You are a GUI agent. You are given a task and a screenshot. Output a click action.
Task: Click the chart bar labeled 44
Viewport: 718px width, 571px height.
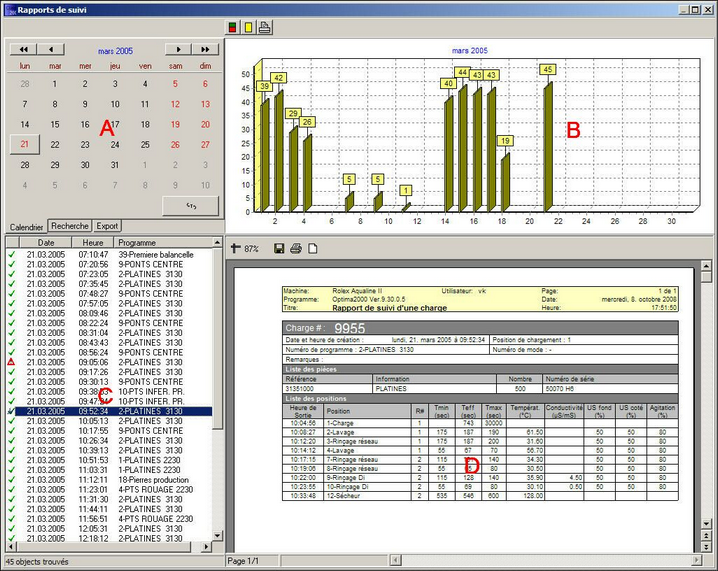coord(462,149)
